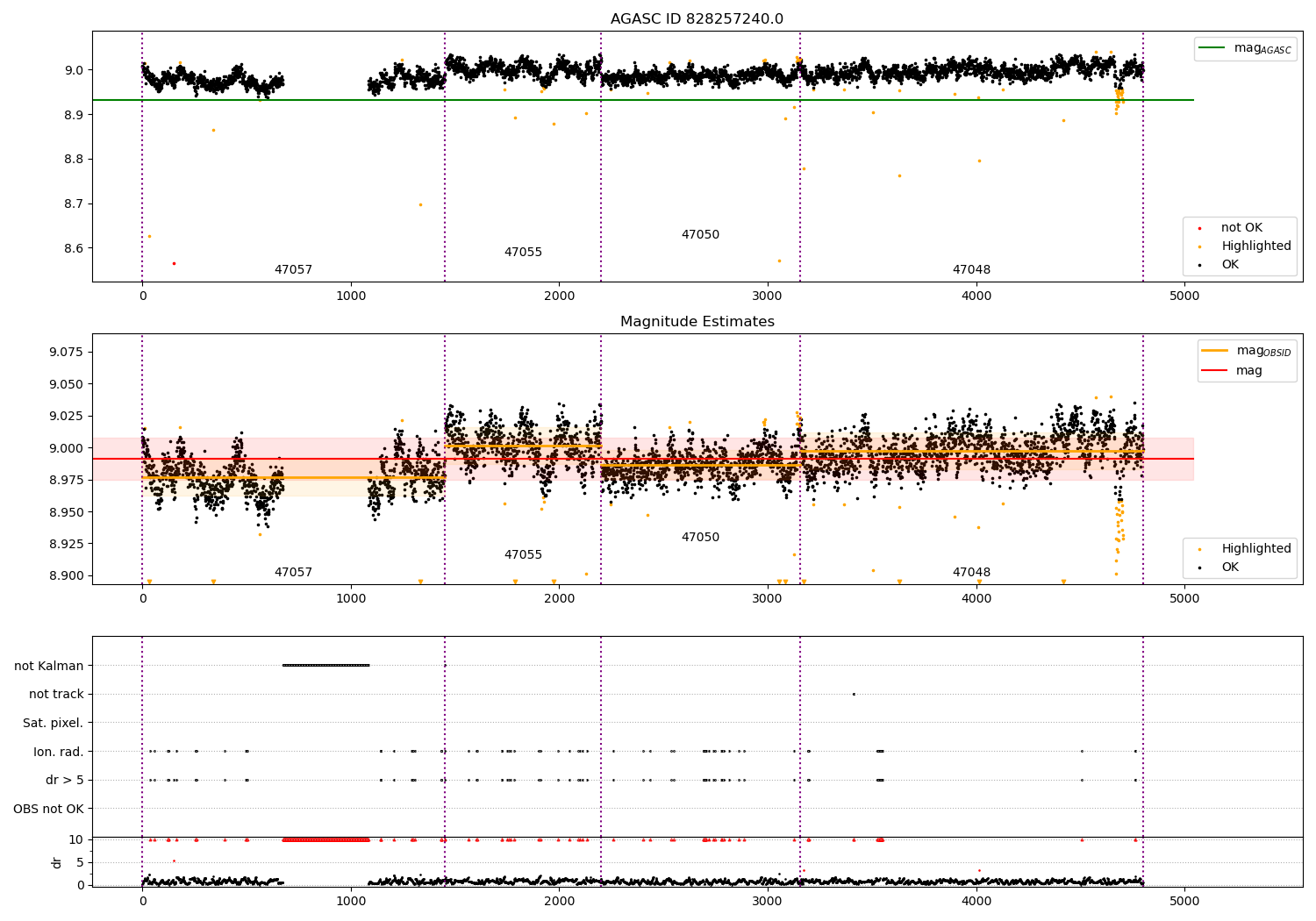Click the 8.6 y-tick in AGASC ID plot
Viewport: 1316px width, 921px height.
click(x=75, y=248)
